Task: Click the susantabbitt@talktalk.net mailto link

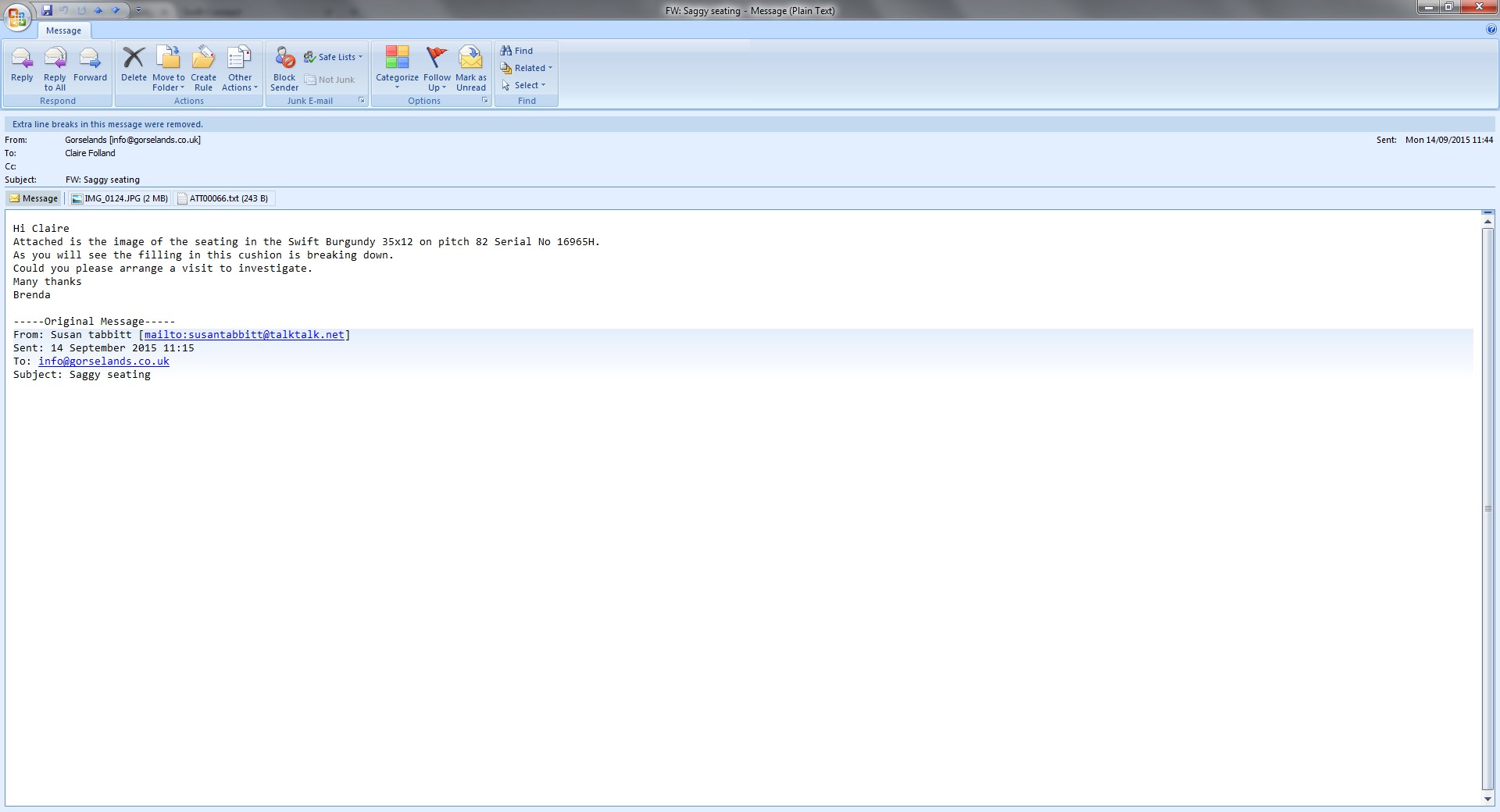Action: pyautogui.click(x=244, y=335)
